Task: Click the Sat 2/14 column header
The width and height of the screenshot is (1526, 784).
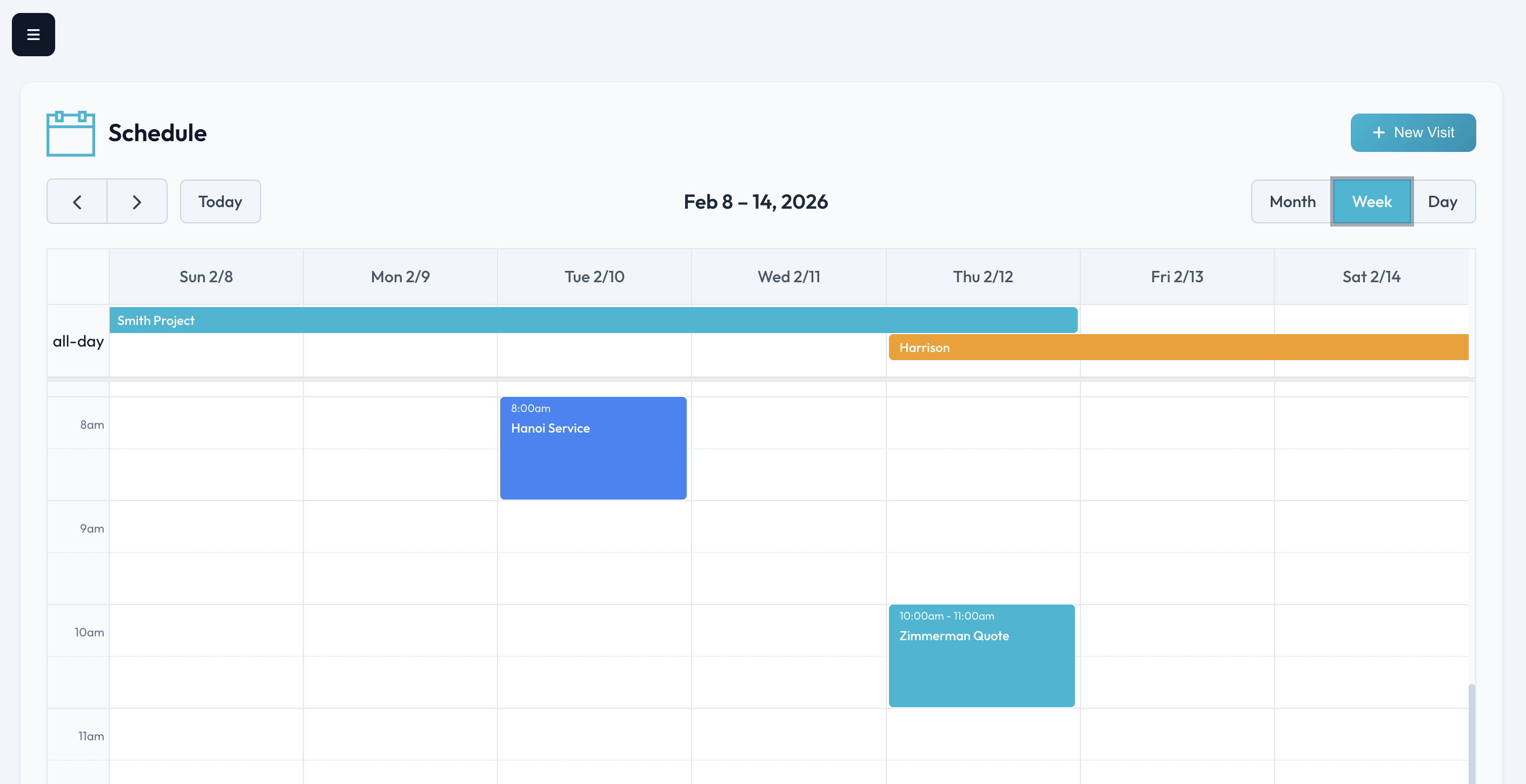Action: pyautogui.click(x=1371, y=276)
